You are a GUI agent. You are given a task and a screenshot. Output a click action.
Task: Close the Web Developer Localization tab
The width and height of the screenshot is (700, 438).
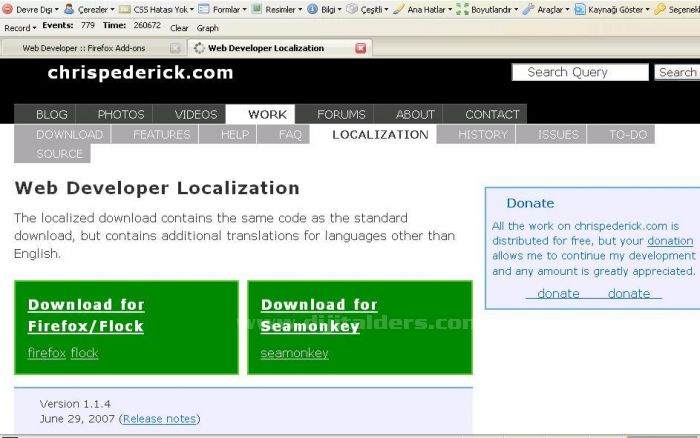[x=361, y=48]
